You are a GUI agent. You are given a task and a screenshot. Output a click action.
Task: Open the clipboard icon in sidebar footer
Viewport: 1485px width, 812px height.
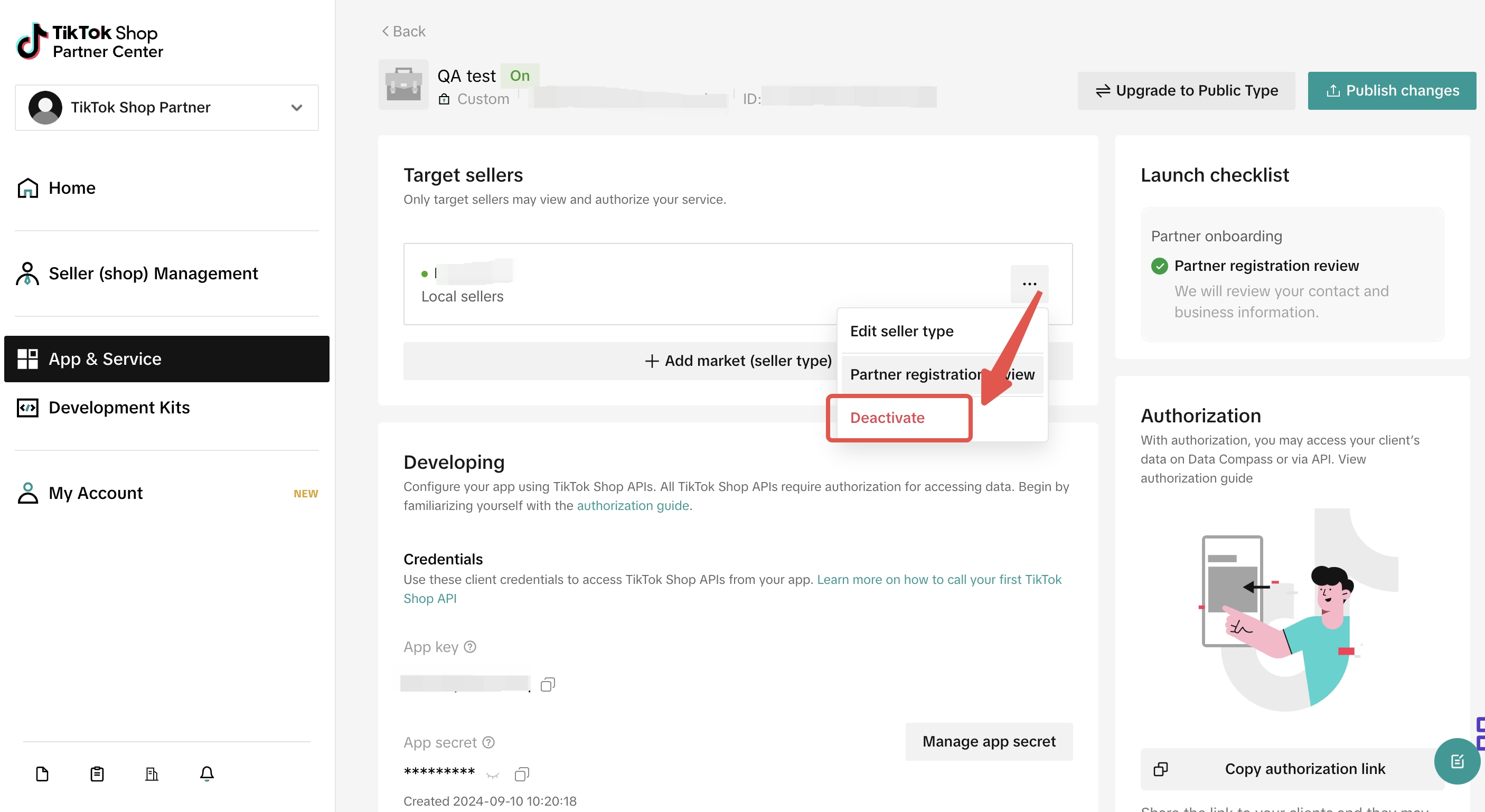[x=97, y=773]
